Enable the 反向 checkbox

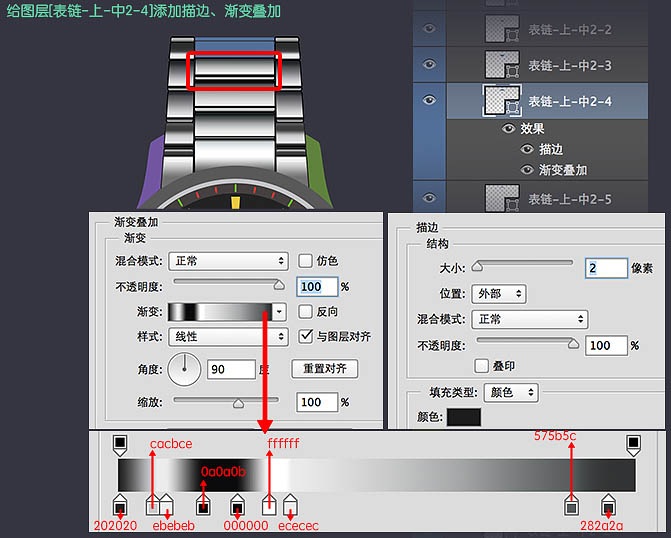305,312
